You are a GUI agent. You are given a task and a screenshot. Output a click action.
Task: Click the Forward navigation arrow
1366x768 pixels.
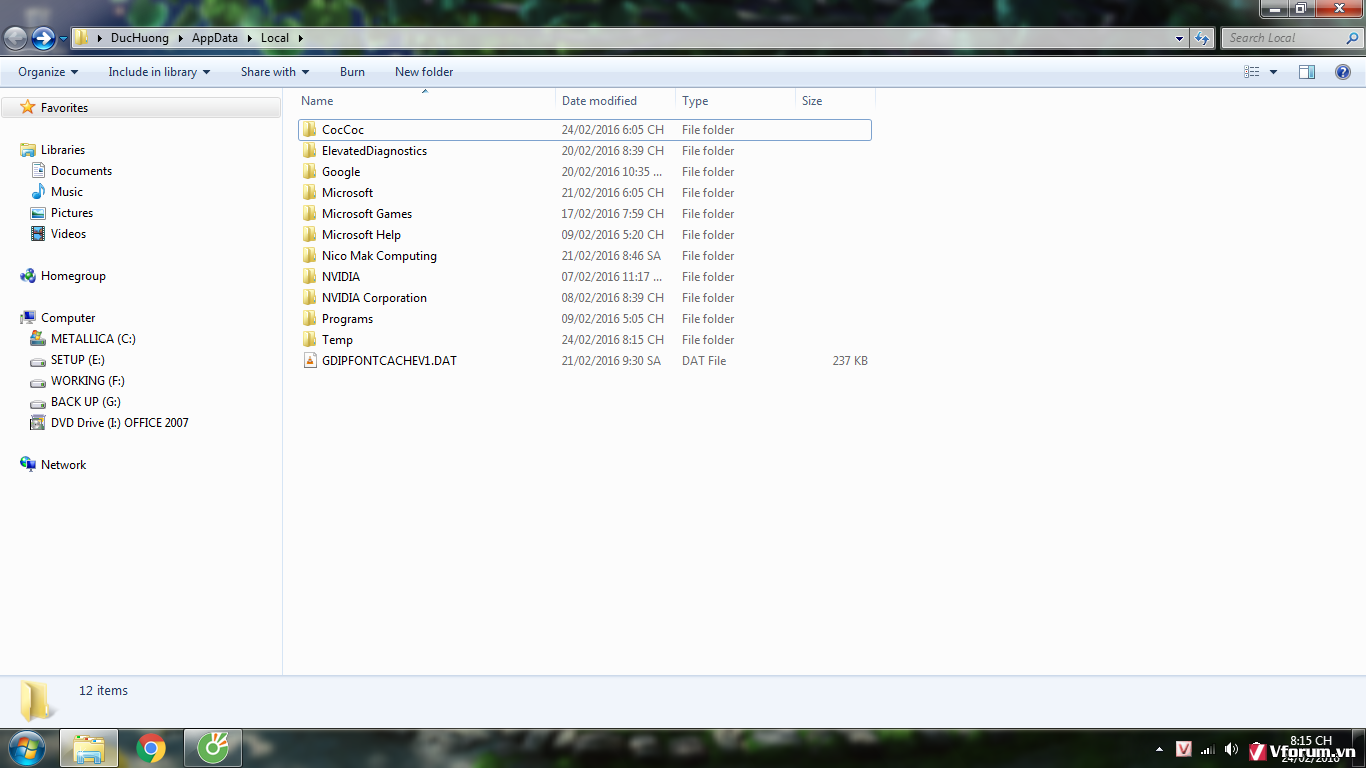point(43,39)
